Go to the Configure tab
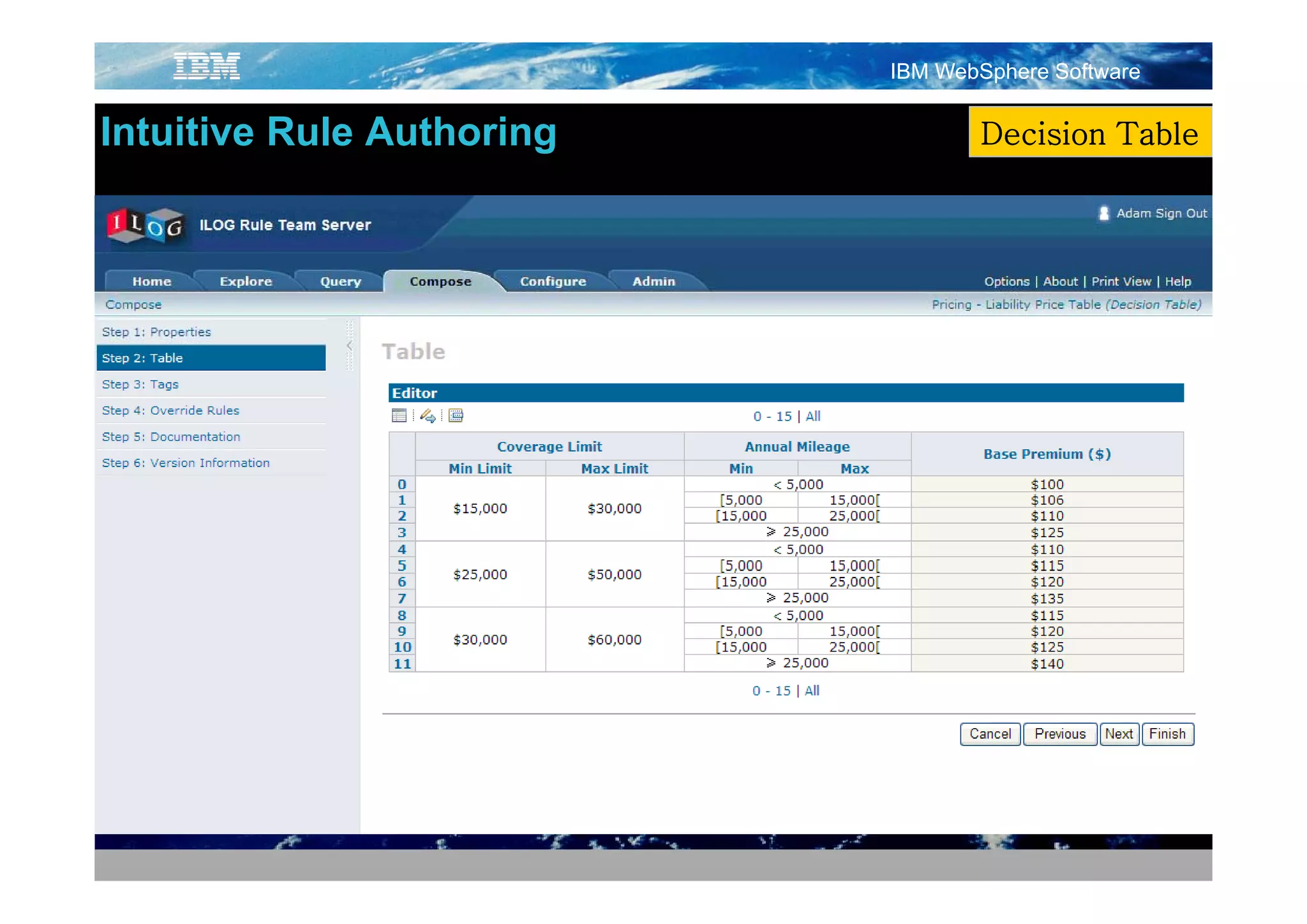 (553, 281)
